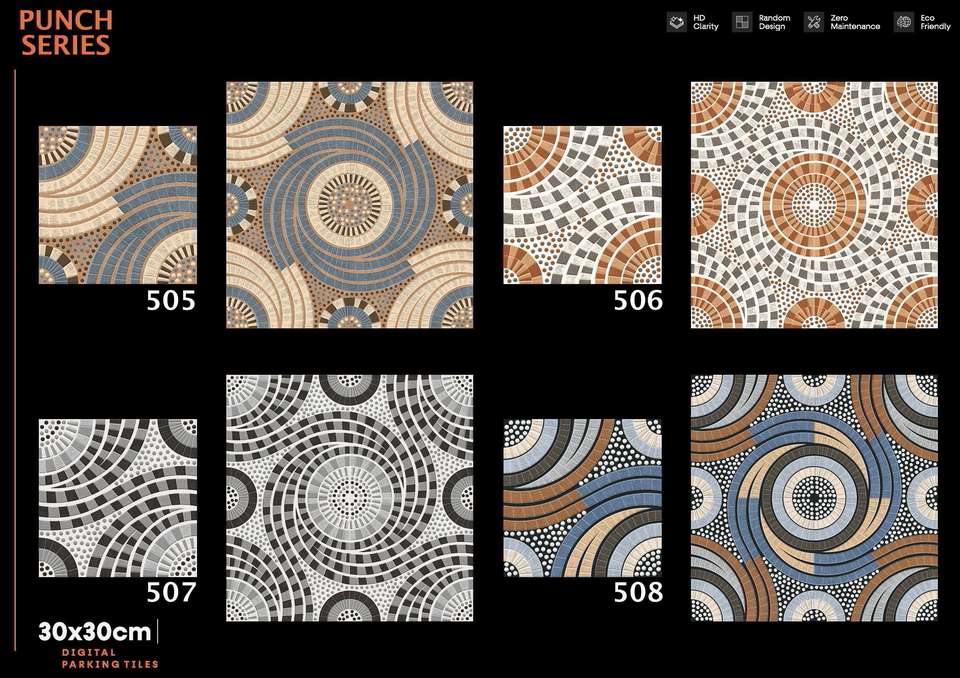Click the 507 tile number
This screenshot has height=678, width=960.
(171, 592)
